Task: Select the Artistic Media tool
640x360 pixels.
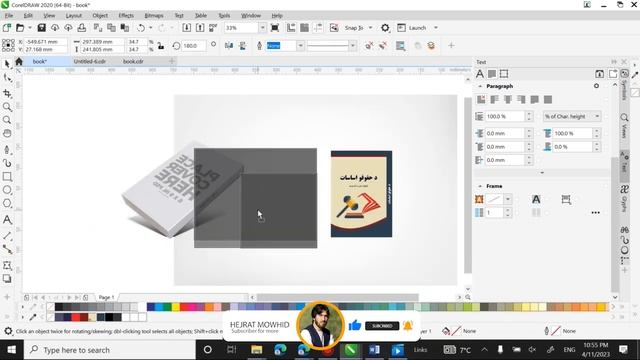Action: (x=7, y=163)
